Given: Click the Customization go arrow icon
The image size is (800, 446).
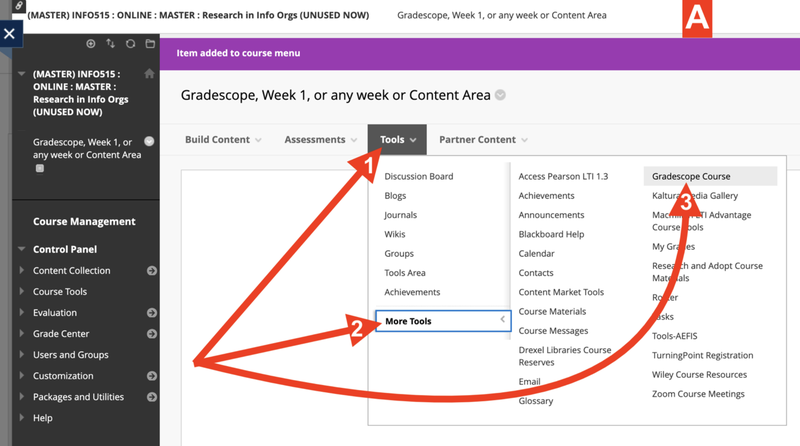Looking at the screenshot, I should click(152, 376).
